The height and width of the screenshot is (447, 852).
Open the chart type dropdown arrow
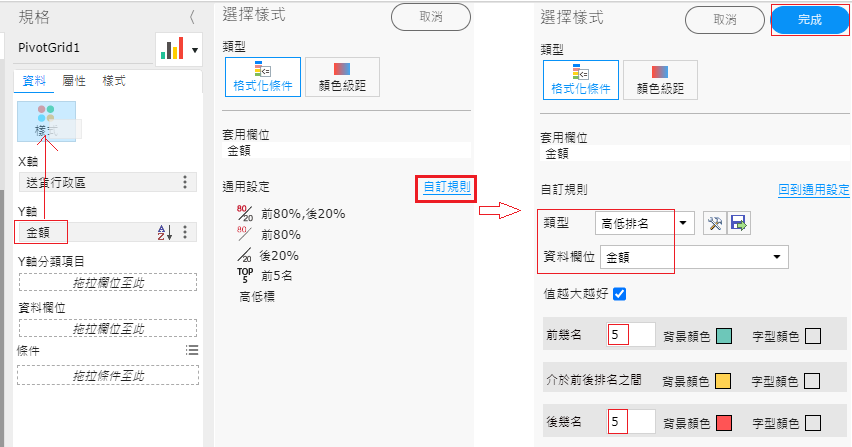[x=195, y=51]
